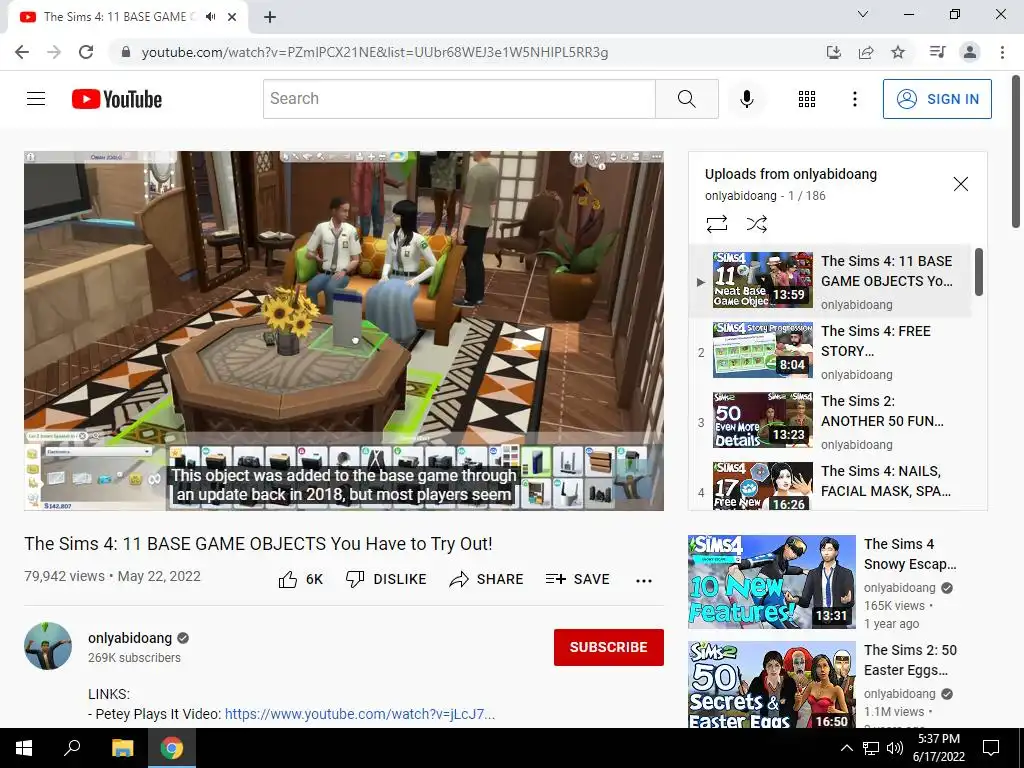Open onlyabidoang link under Snowy Escape video
The height and width of the screenshot is (768, 1024).
[899, 588]
